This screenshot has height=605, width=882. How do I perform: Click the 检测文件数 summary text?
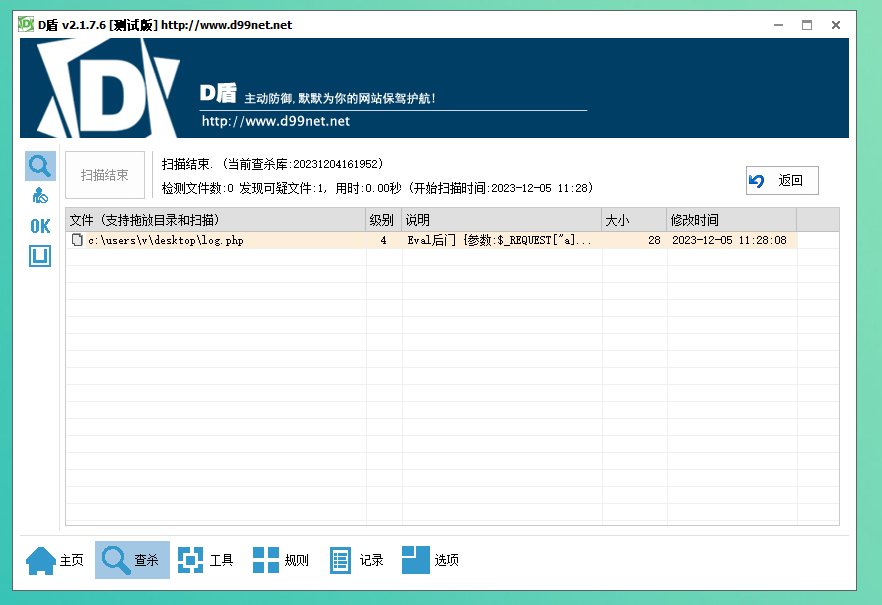[377, 188]
